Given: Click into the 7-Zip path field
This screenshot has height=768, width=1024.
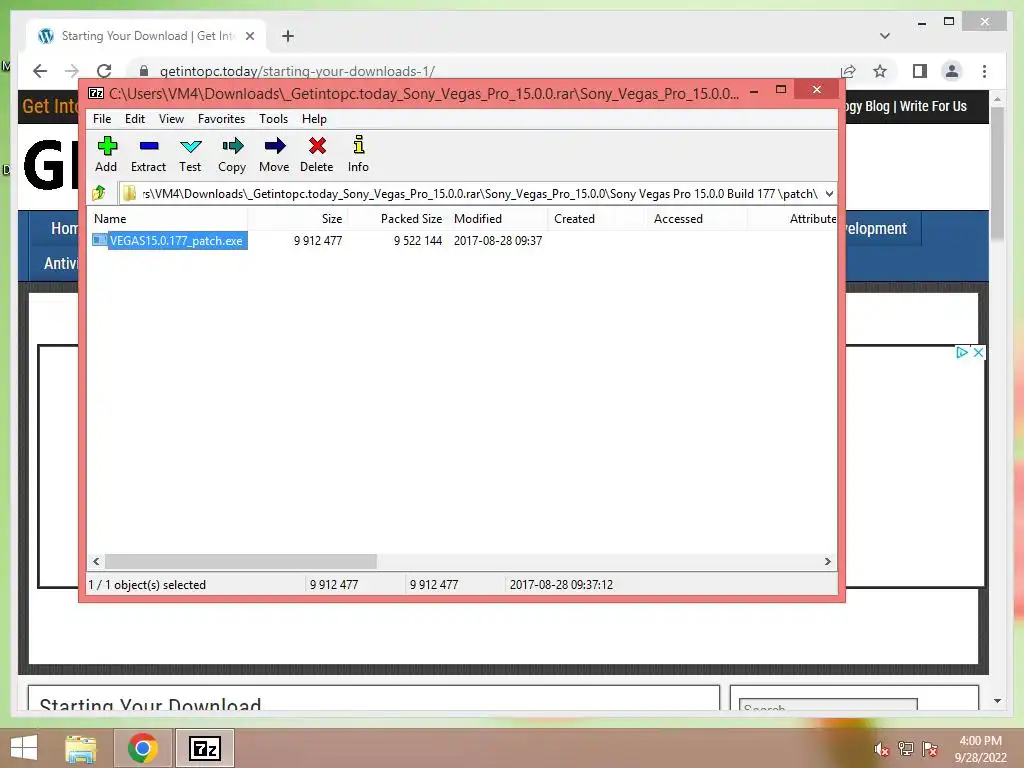Looking at the screenshot, I should click(x=478, y=193).
